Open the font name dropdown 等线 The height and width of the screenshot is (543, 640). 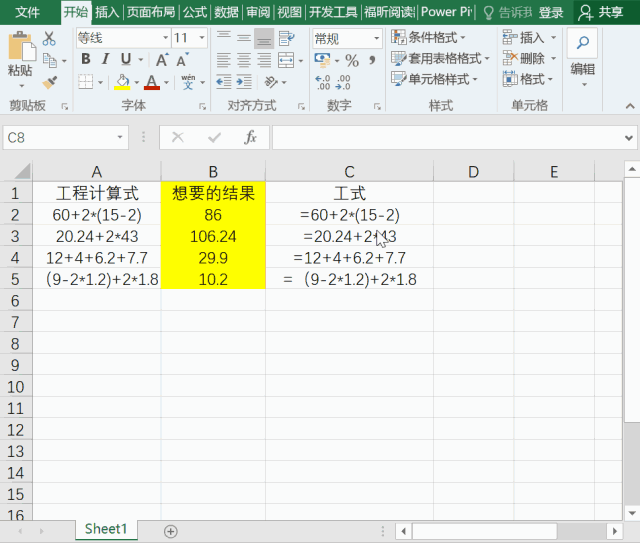pyautogui.click(x=166, y=38)
